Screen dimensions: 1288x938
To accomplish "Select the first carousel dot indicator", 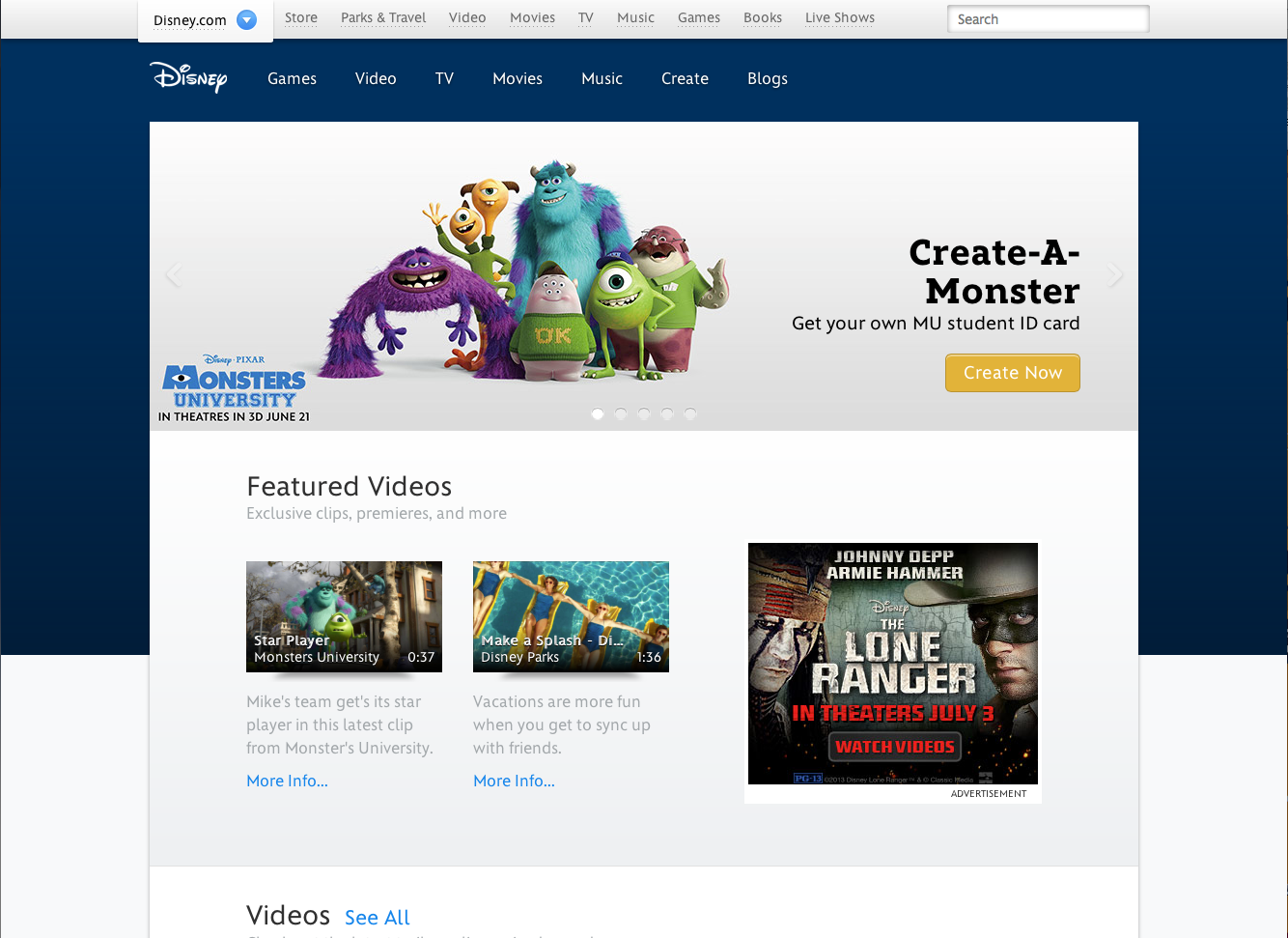I will coord(598,413).
